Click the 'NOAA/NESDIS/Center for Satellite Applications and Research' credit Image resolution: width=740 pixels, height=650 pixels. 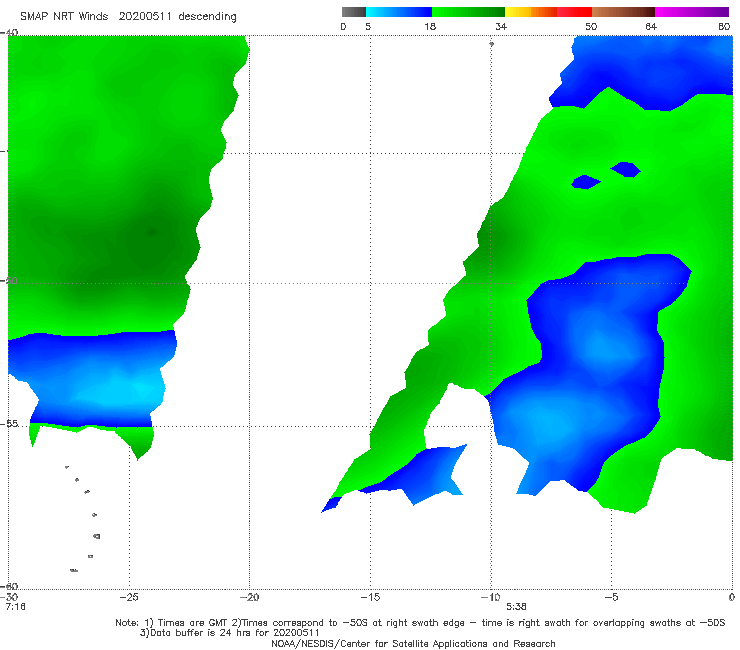[413, 643]
